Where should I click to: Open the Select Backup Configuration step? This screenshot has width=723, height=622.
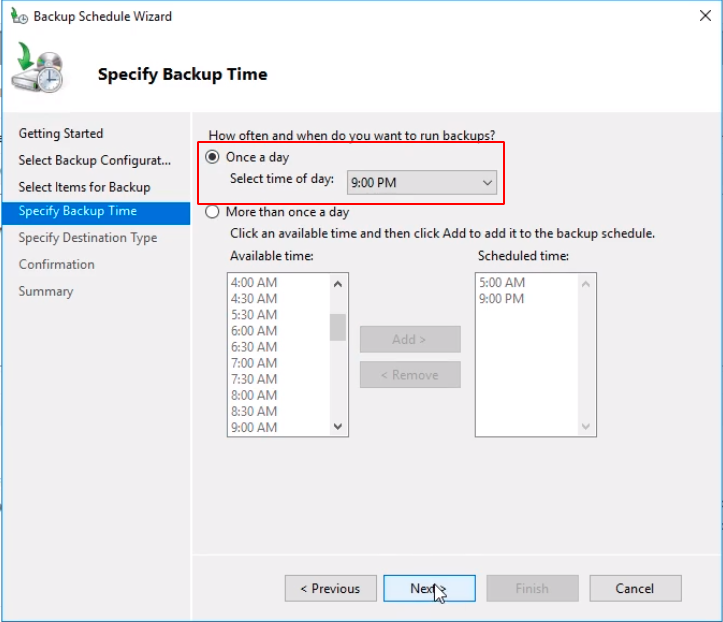(x=95, y=160)
